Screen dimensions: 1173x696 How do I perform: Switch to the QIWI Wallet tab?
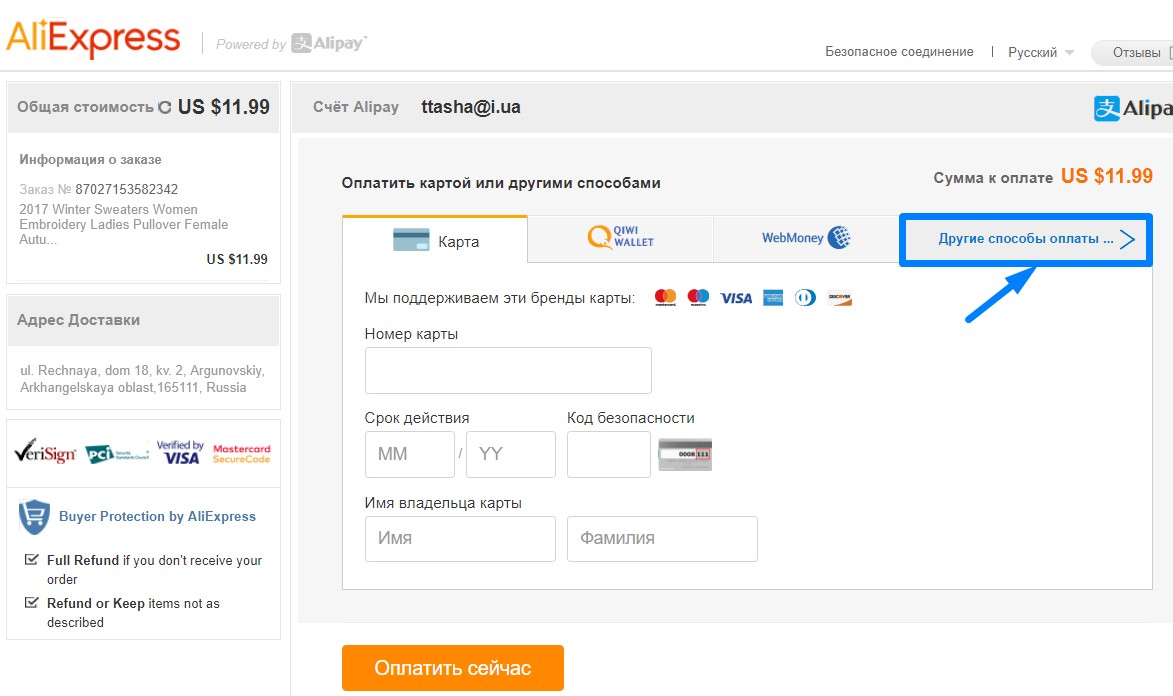620,239
